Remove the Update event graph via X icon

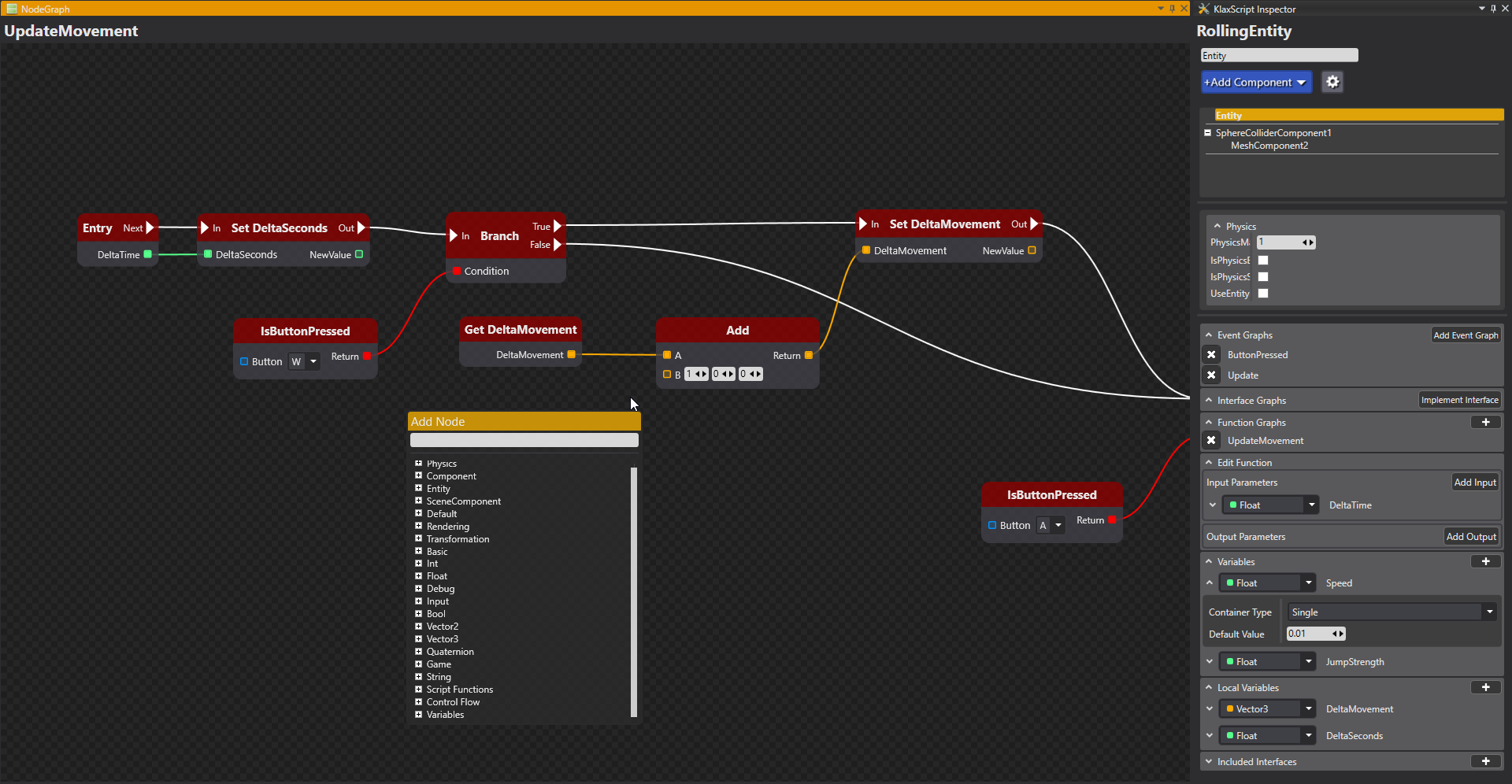pos(1211,375)
